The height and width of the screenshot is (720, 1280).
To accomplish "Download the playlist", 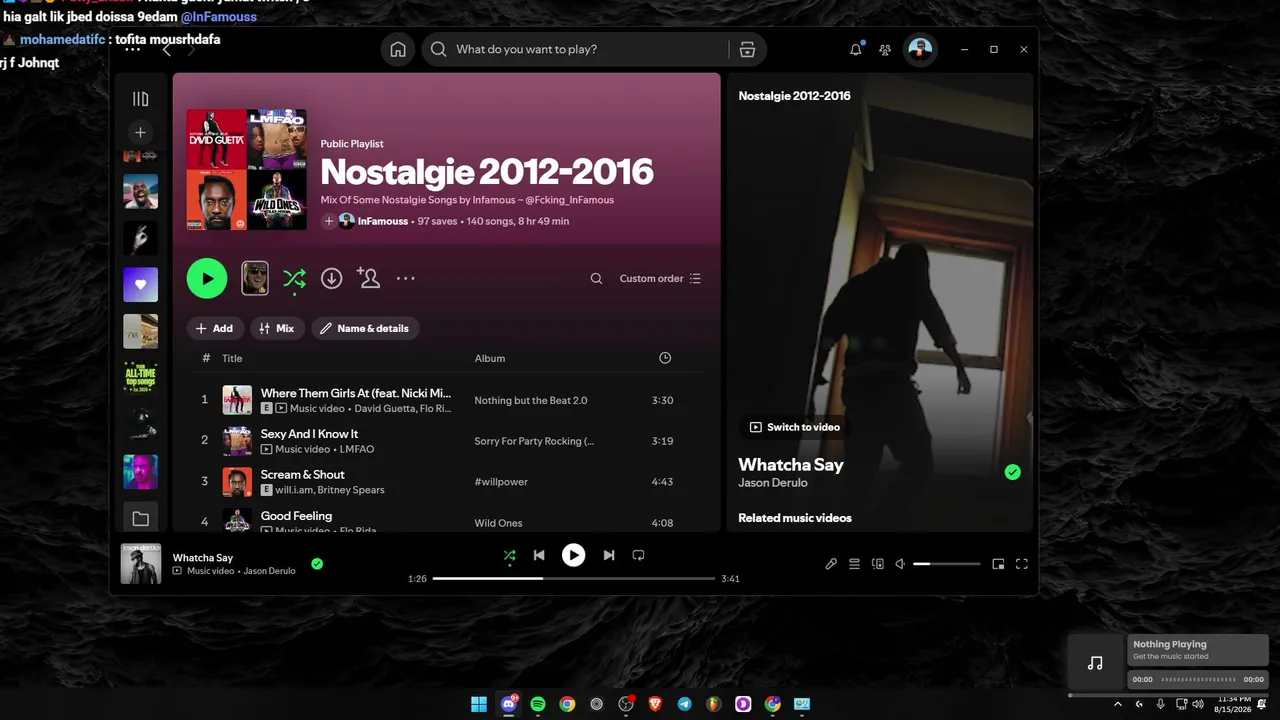I will point(331,279).
